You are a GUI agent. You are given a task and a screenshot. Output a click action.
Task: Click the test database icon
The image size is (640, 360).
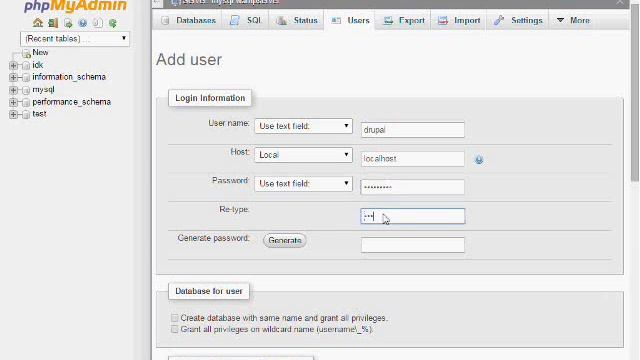tap(27, 115)
